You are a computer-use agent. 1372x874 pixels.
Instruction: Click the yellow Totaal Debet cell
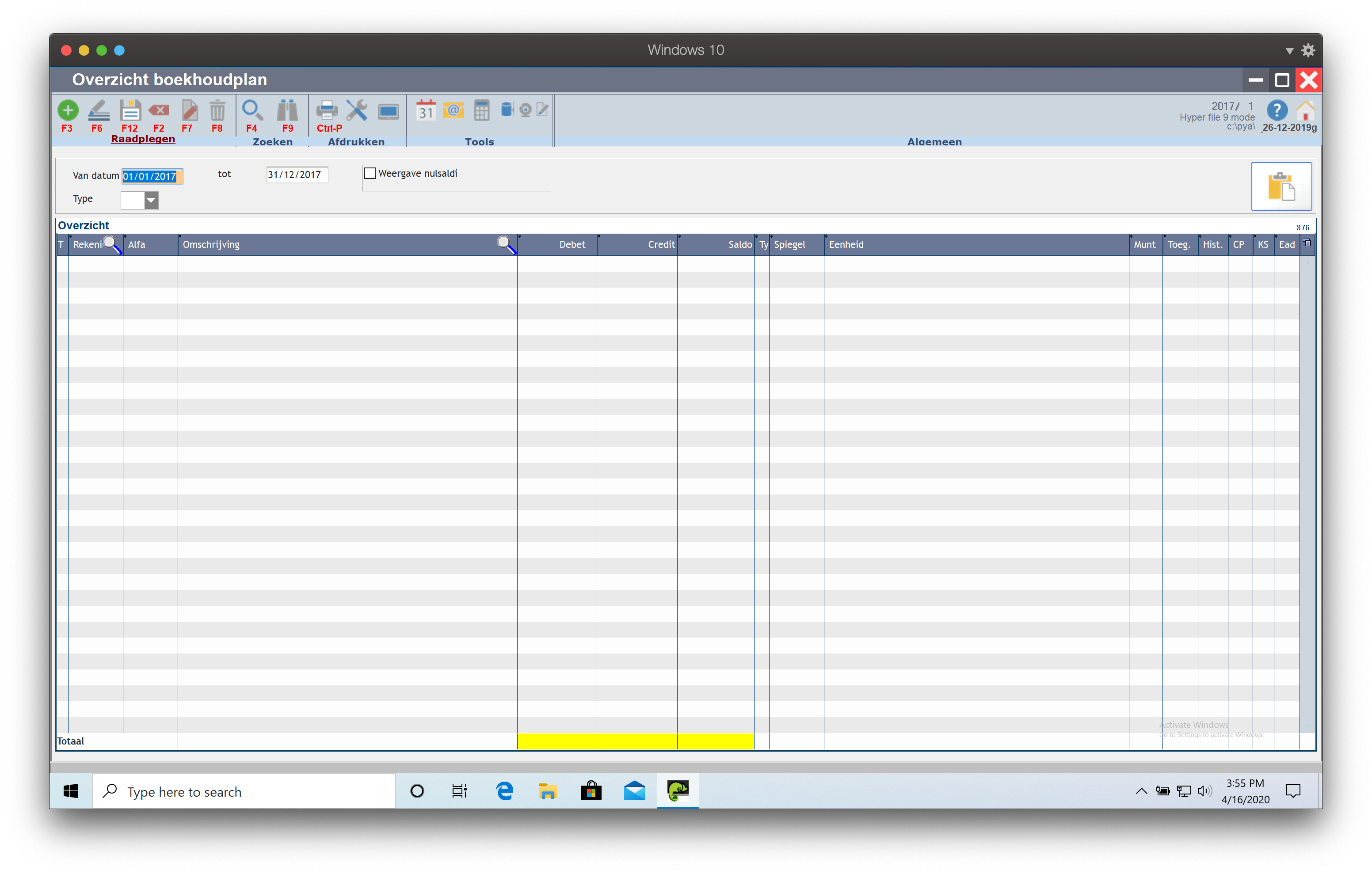pos(556,741)
